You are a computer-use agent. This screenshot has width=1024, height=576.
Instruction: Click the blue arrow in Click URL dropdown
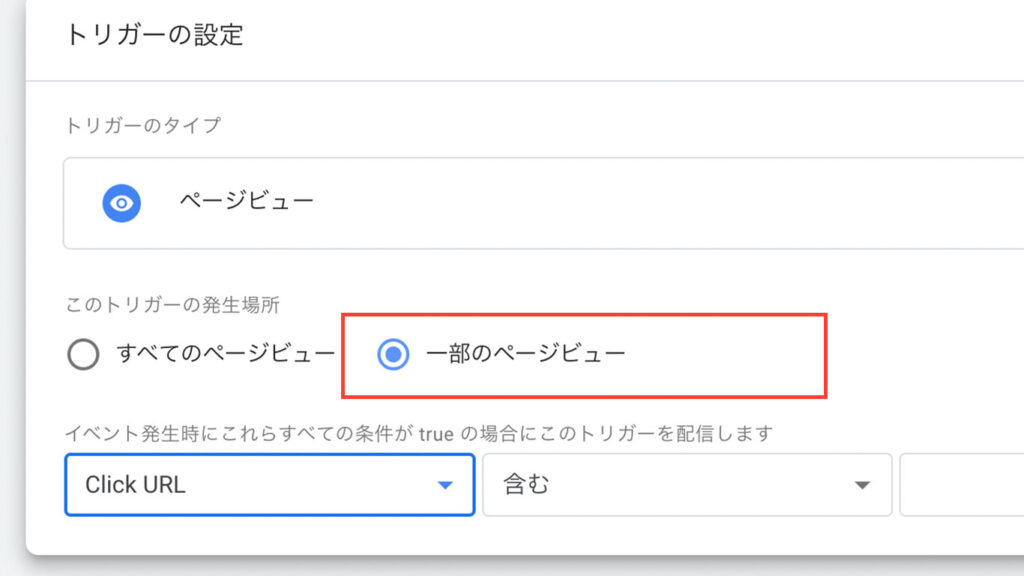(445, 485)
